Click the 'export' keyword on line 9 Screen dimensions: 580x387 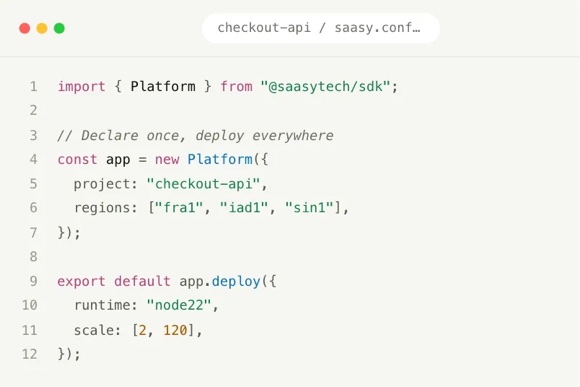[x=81, y=281]
